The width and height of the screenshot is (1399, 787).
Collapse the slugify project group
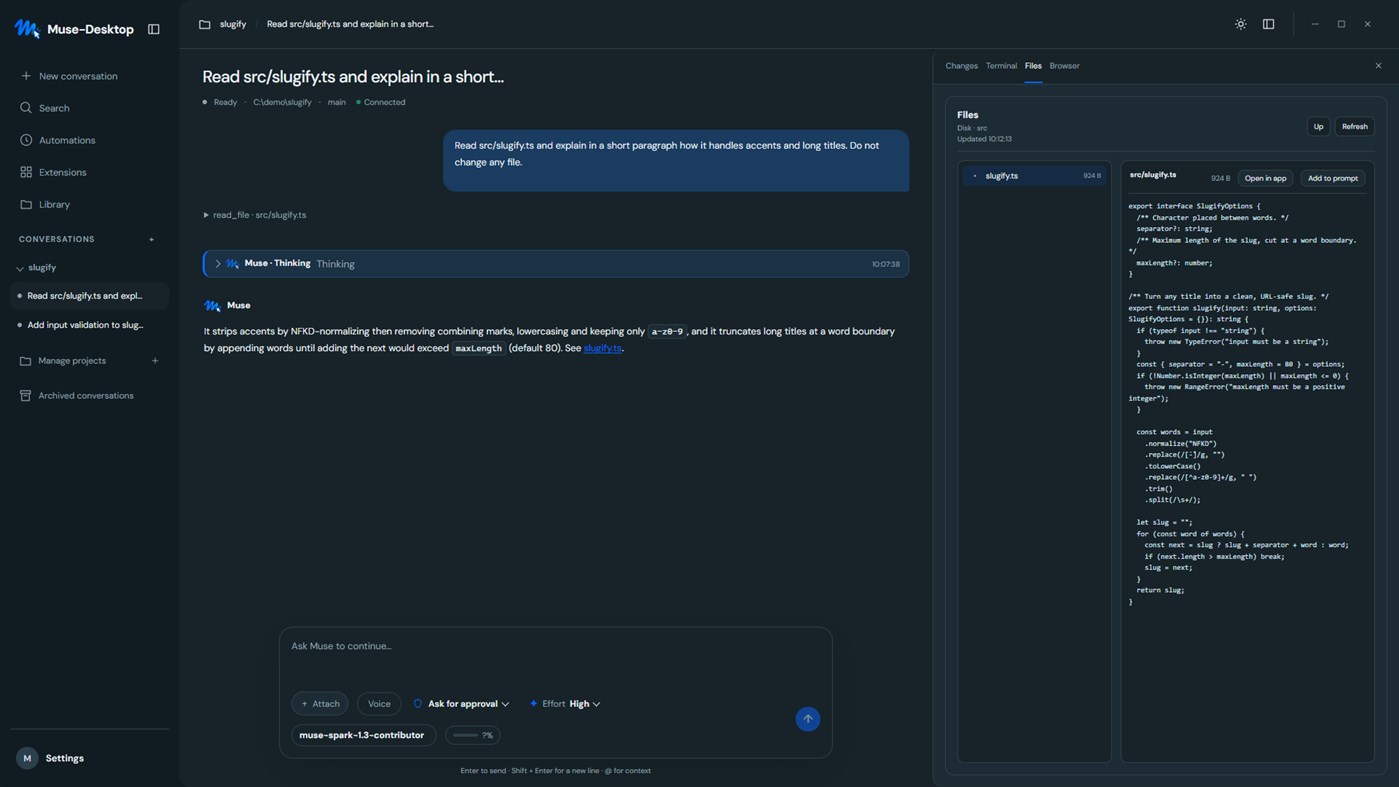point(20,268)
